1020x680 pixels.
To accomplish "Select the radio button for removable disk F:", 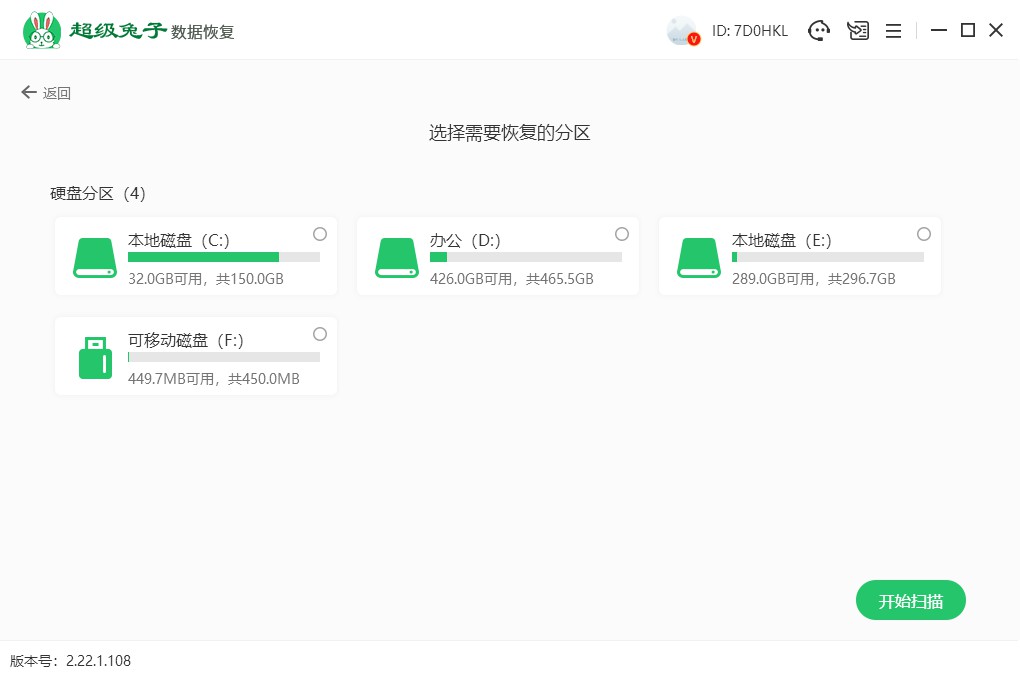I will [320, 334].
